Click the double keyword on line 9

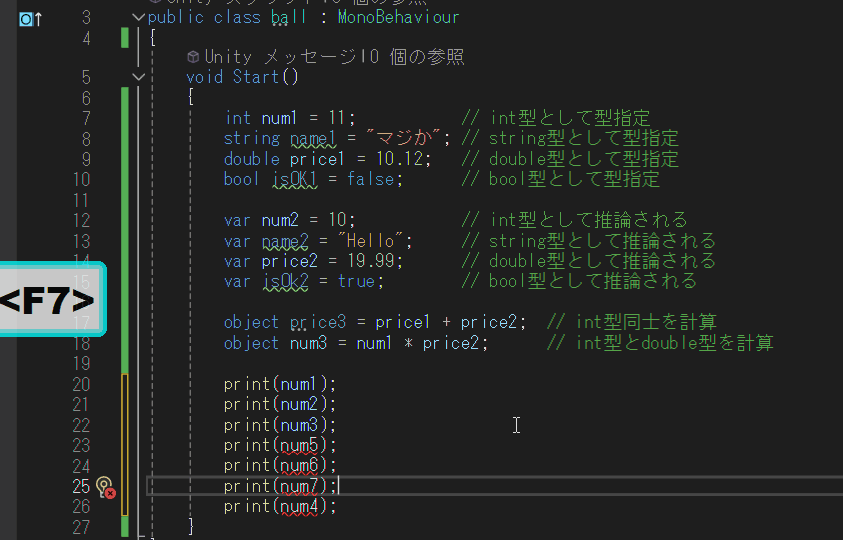click(252, 159)
